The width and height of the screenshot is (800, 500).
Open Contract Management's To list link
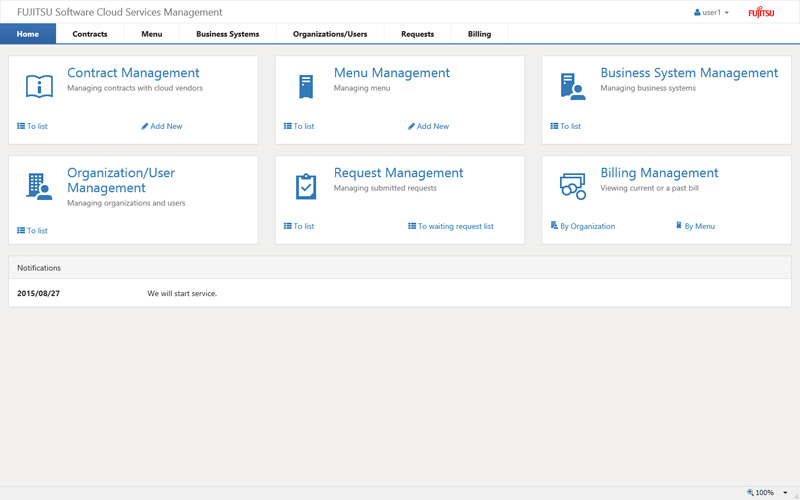pos(32,126)
